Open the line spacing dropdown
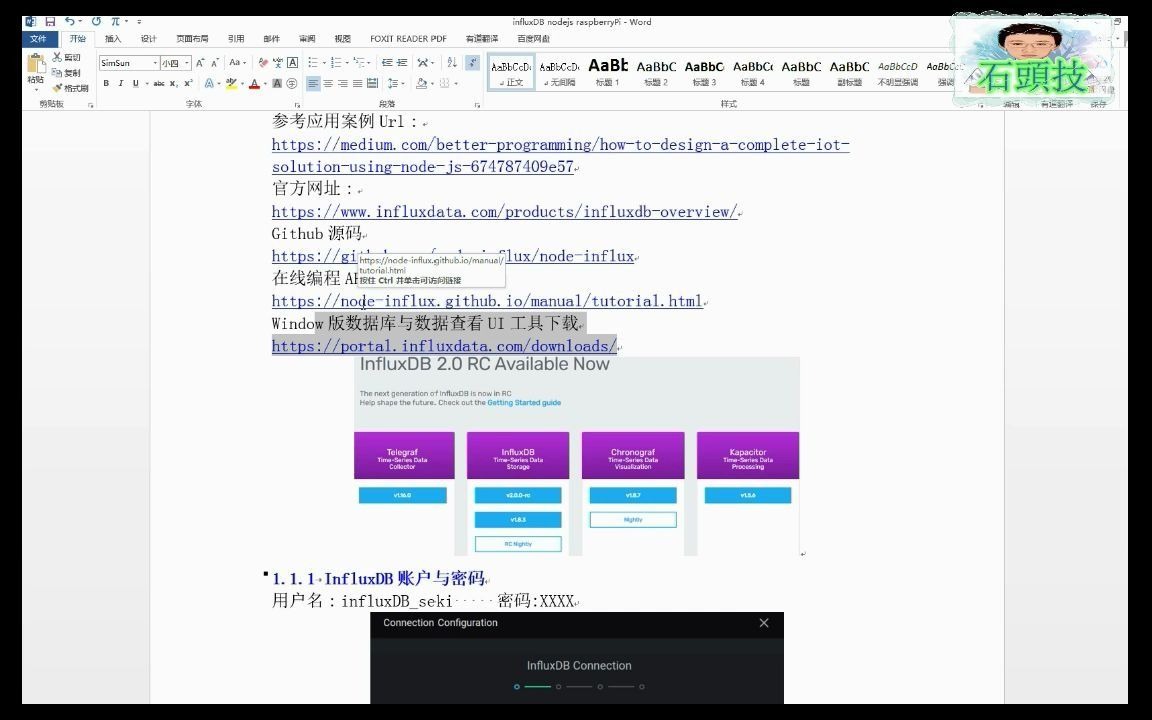 [399, 83]
